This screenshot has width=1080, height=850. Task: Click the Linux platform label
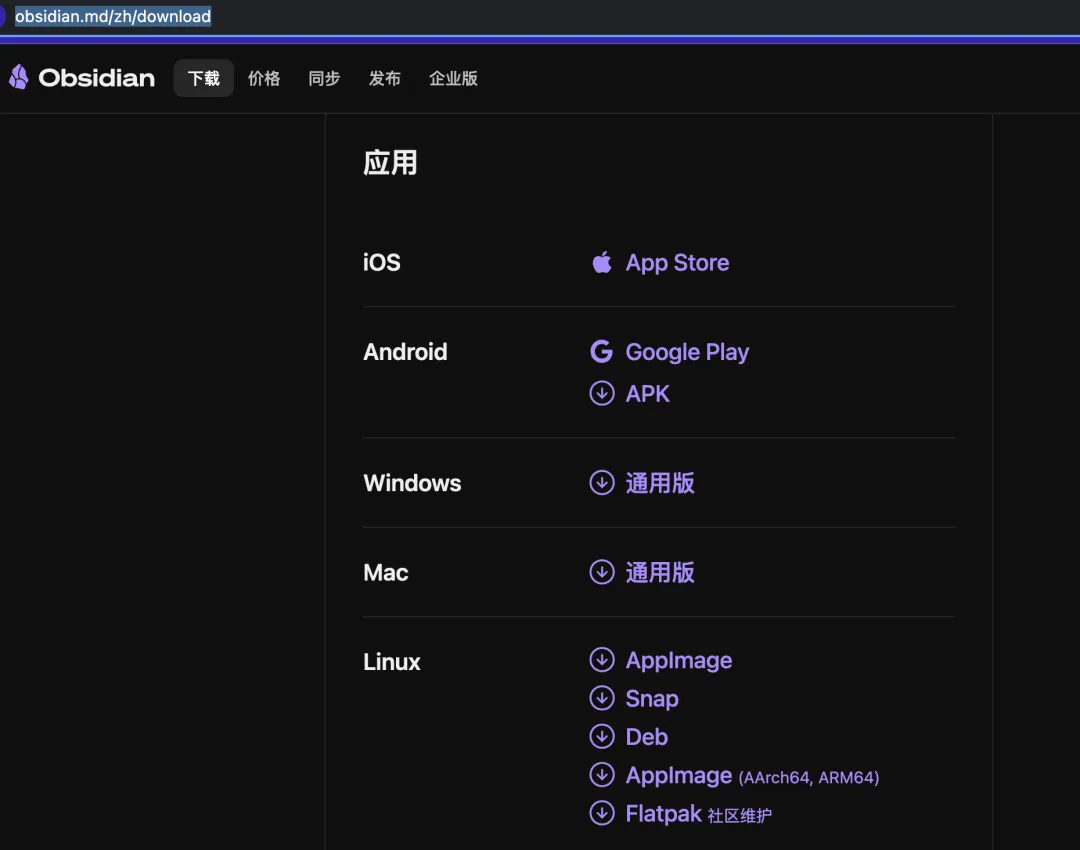[391, 662]
